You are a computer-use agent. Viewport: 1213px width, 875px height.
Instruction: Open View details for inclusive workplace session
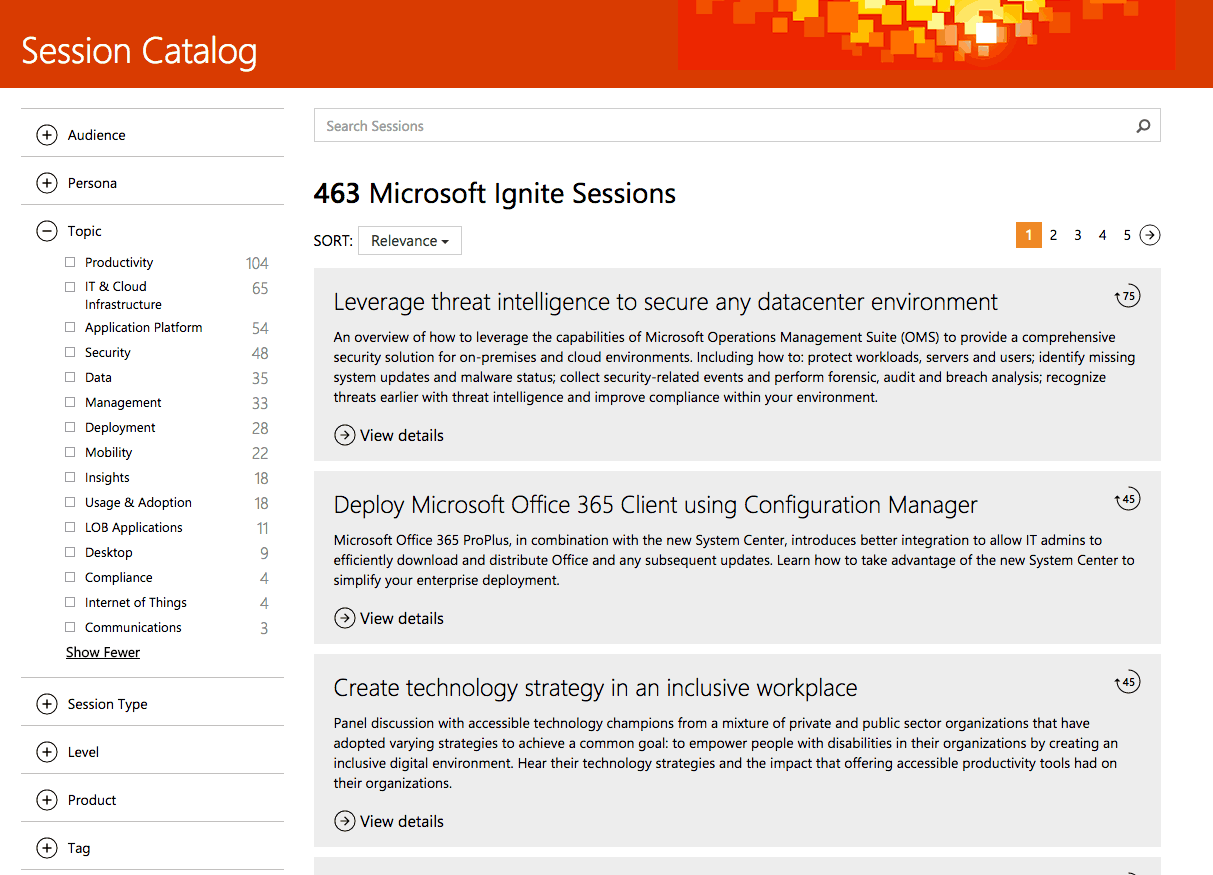coord(402,821)
